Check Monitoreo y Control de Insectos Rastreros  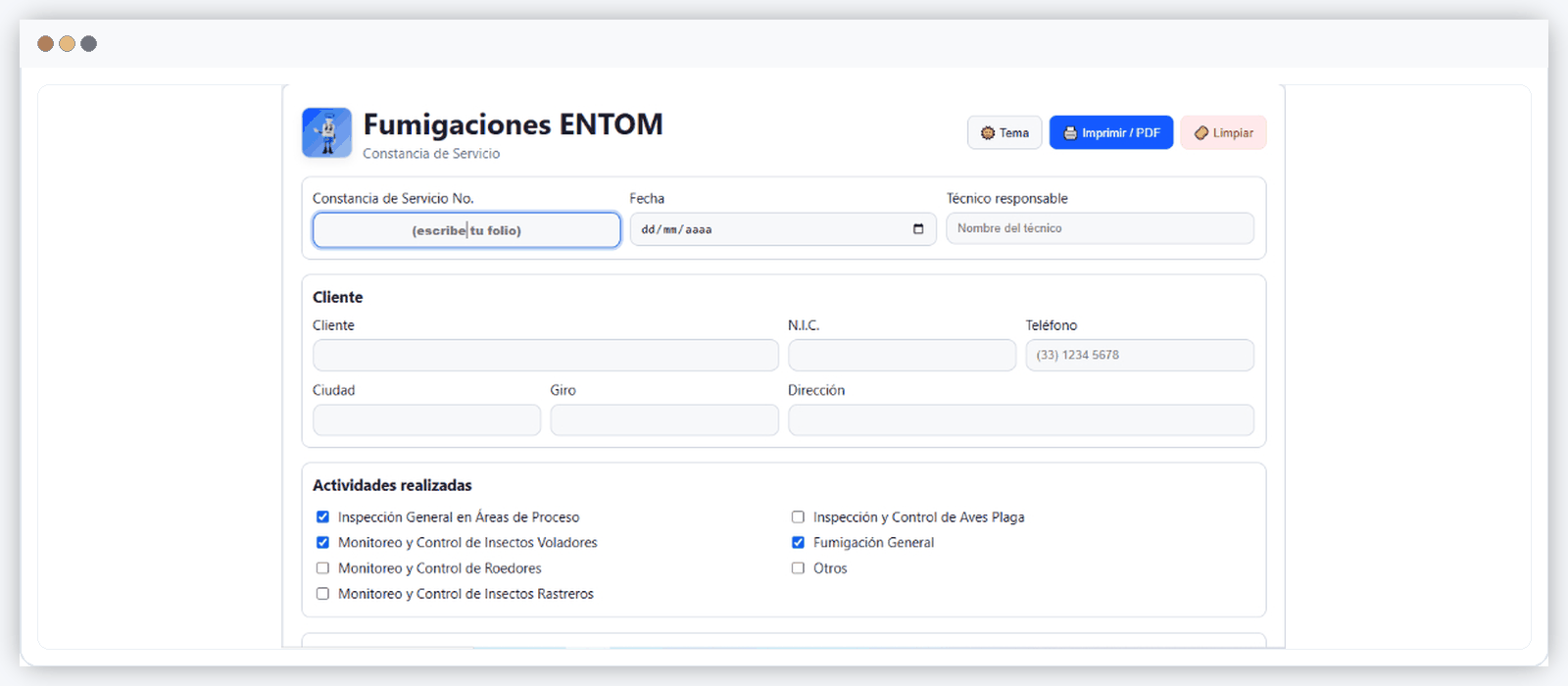322,594
